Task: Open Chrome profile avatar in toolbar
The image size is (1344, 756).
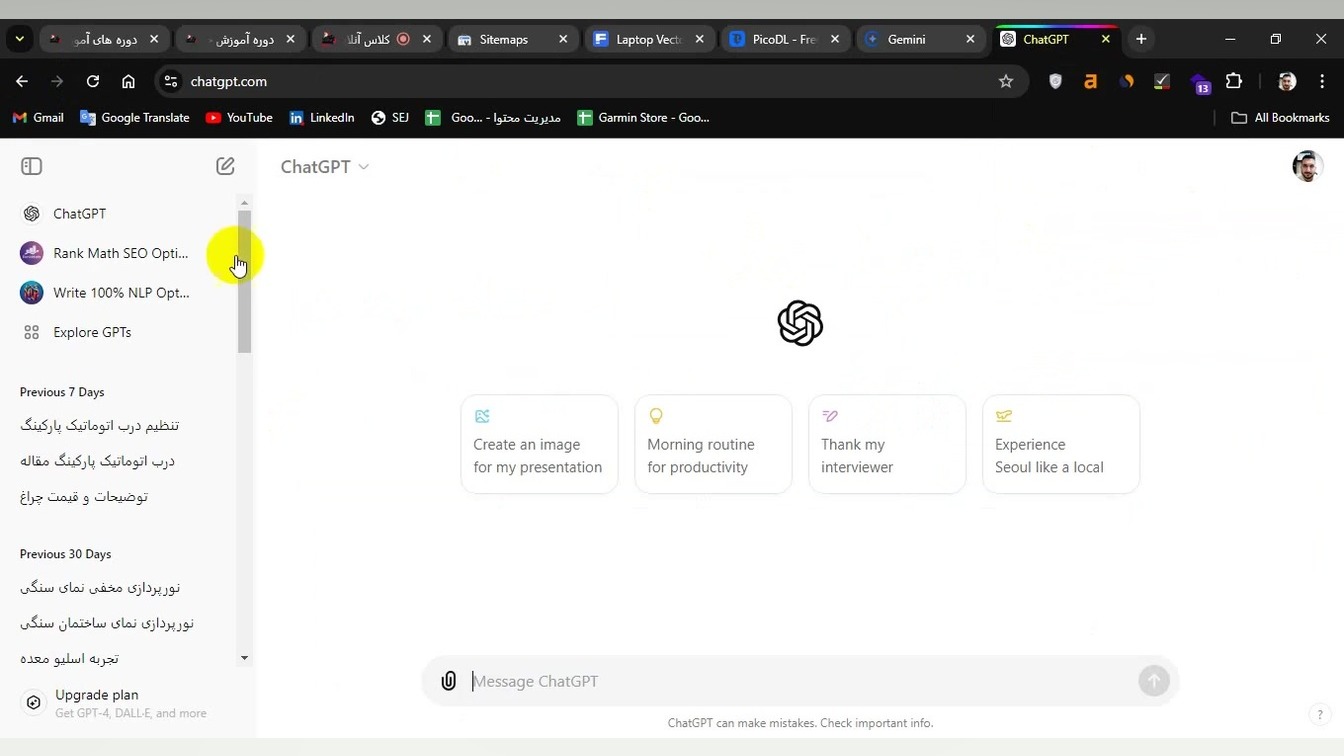Action: point(1287,81)
